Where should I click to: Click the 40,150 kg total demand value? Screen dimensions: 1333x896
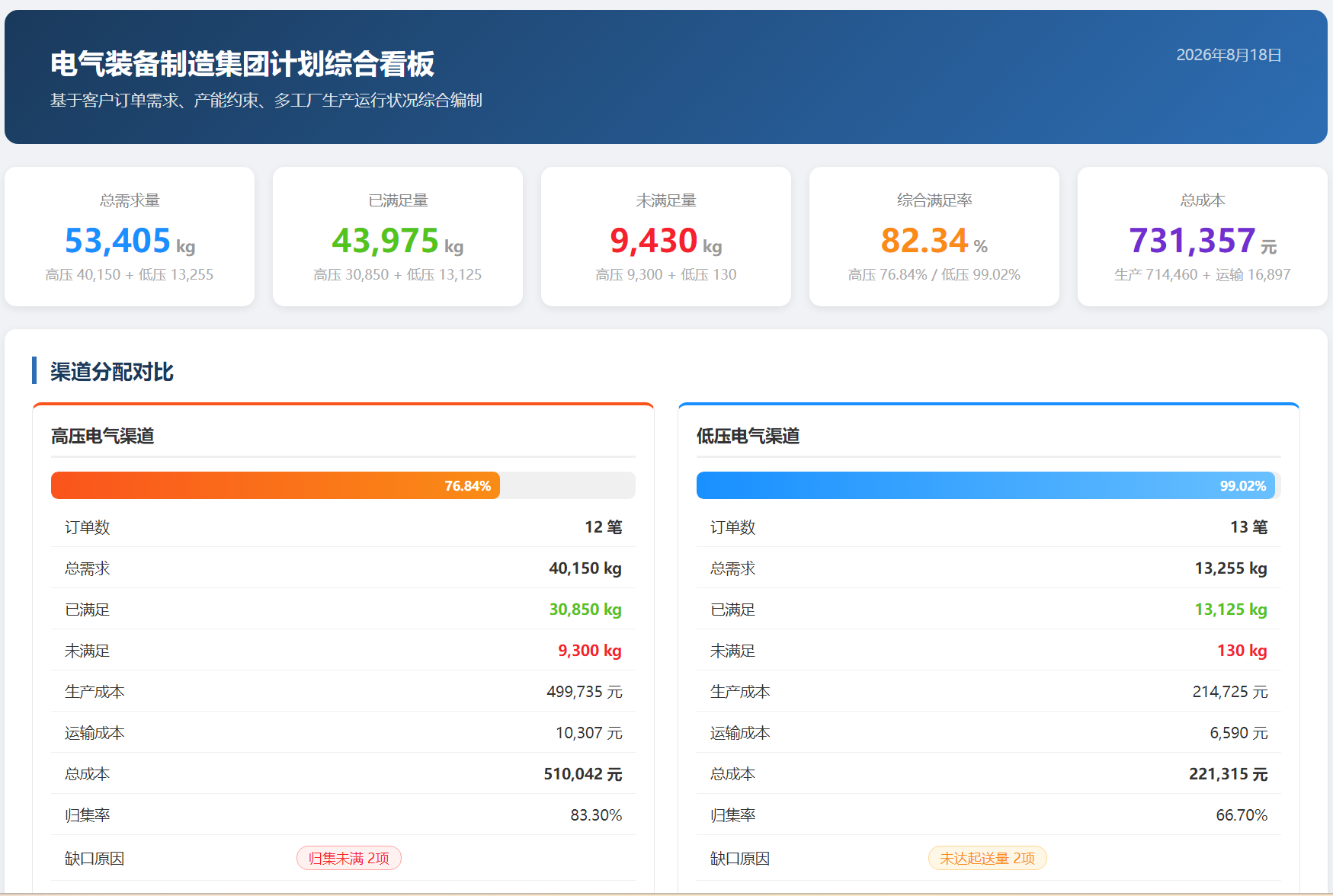coord(585,568)
